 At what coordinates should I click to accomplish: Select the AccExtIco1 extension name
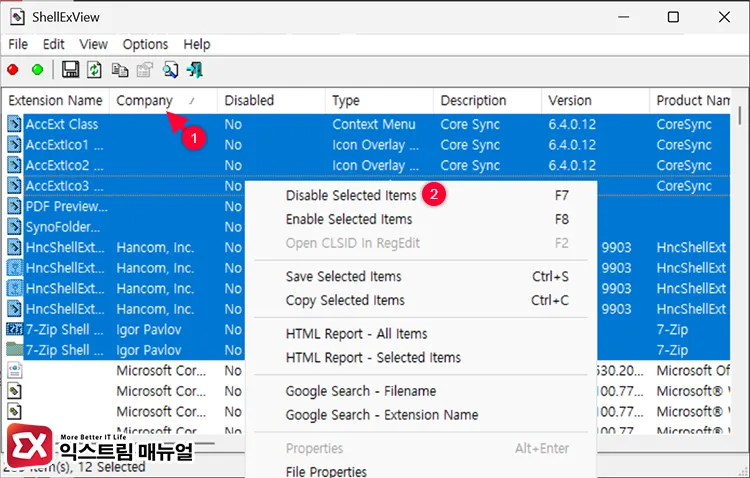click(65, 145)
